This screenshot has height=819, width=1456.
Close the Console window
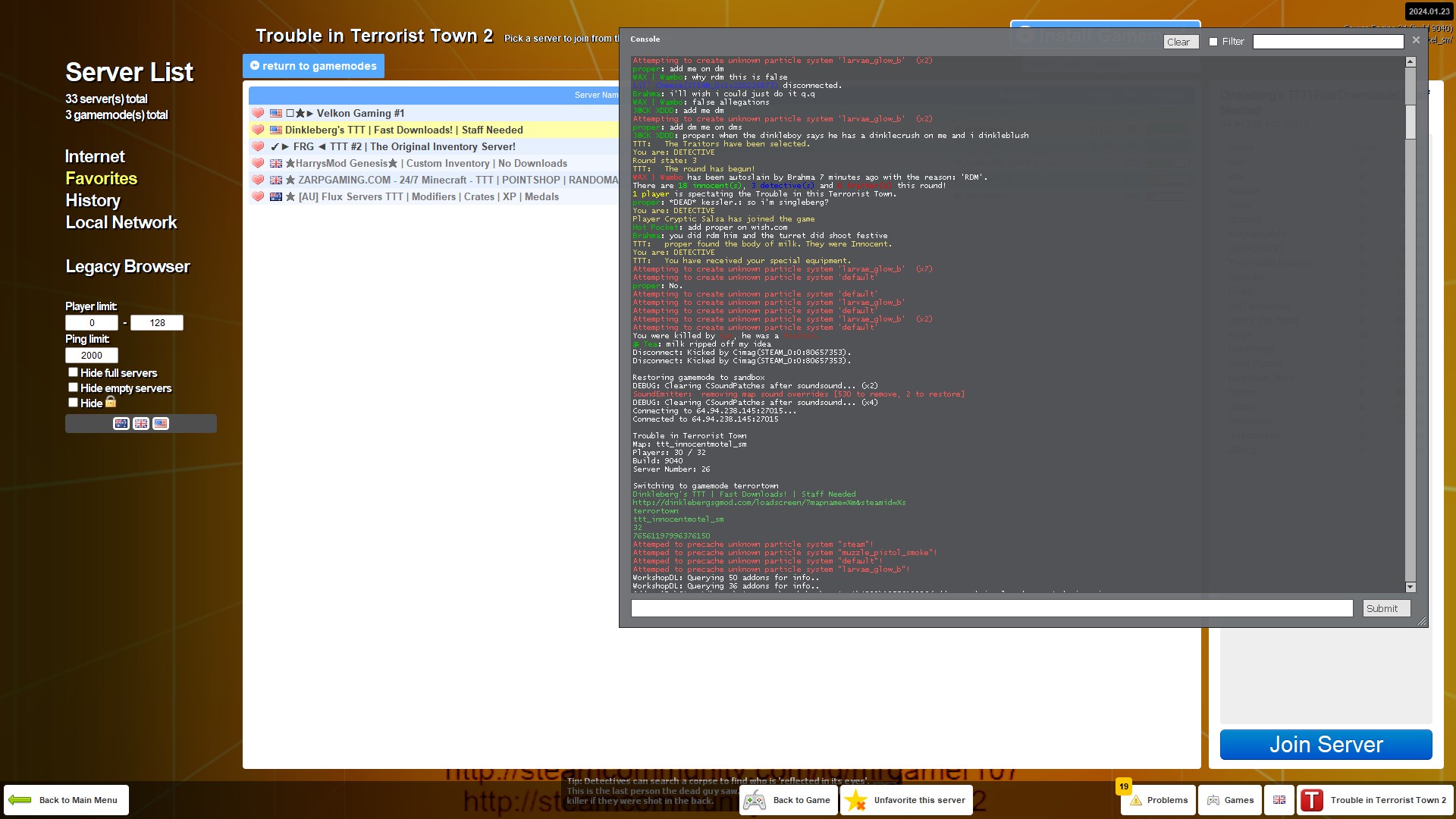[x=1416, y=40]
